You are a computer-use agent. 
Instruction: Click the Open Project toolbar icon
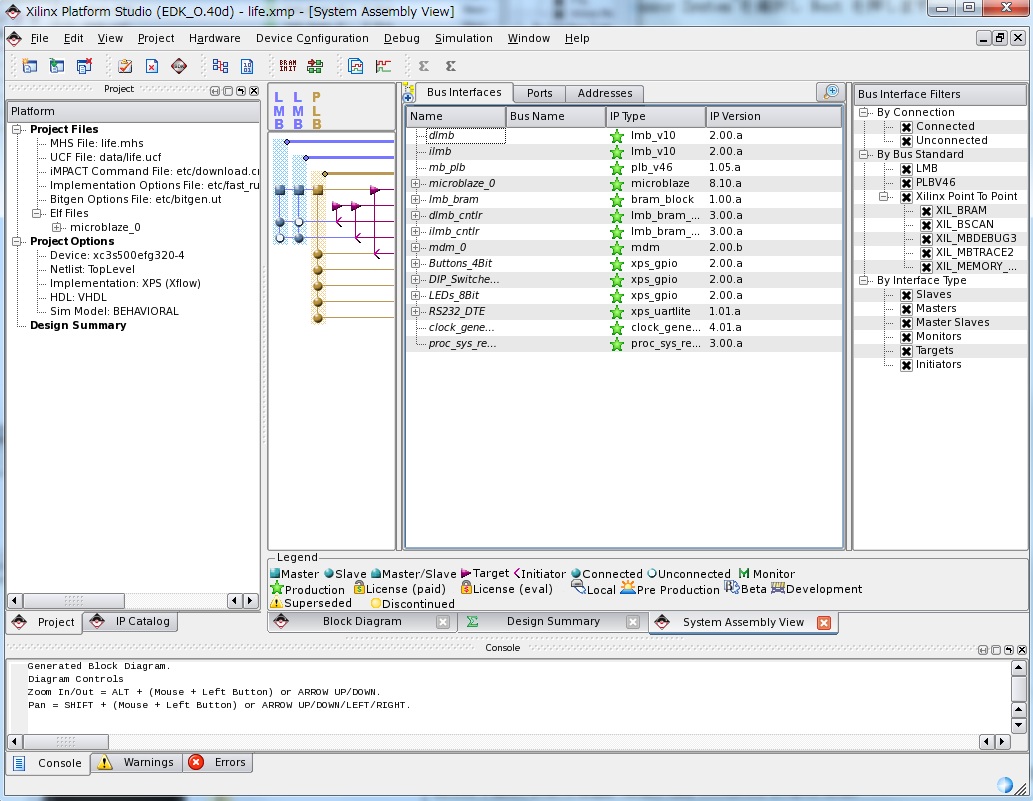pos(57,66)
